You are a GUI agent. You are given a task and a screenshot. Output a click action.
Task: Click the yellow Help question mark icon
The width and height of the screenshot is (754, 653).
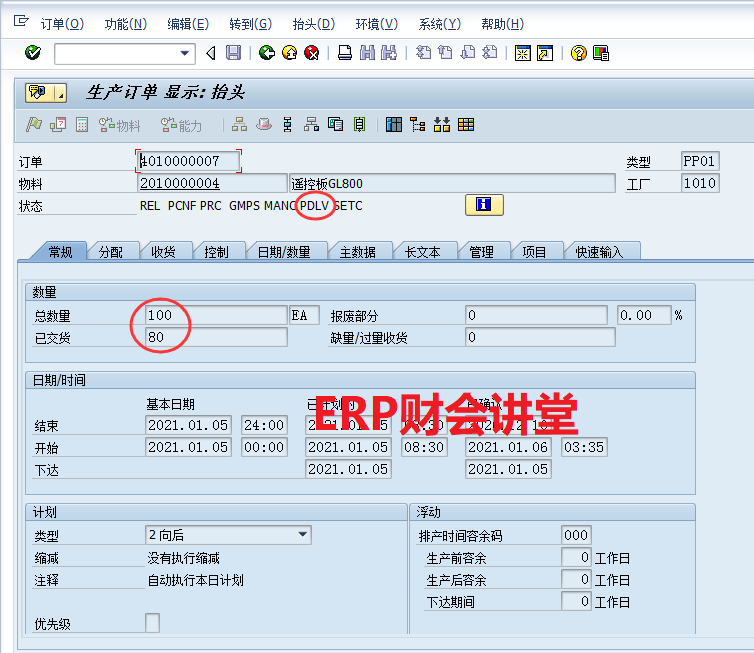tap(578, 53)
